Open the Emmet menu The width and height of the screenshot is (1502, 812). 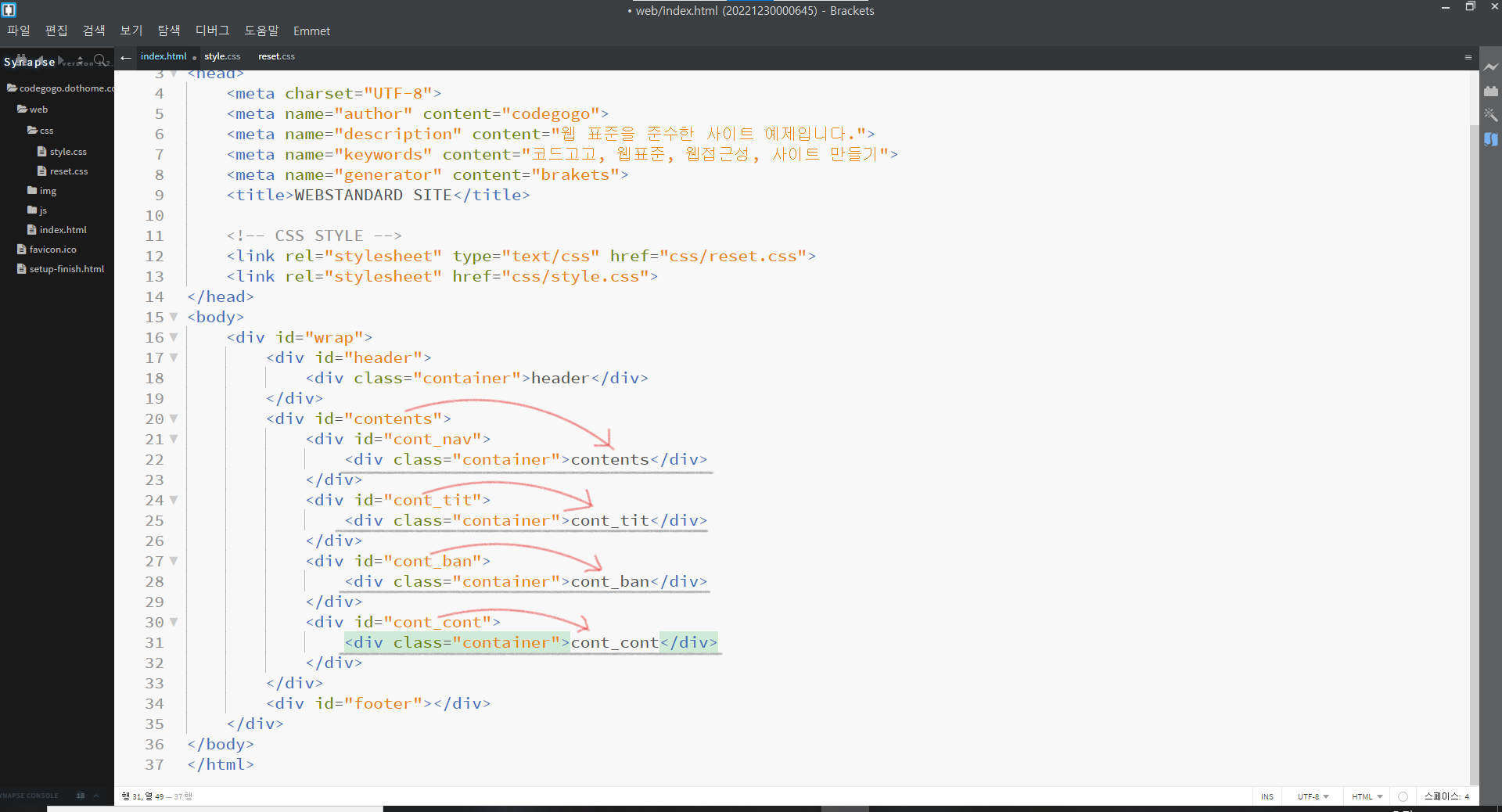click(311, 31)
